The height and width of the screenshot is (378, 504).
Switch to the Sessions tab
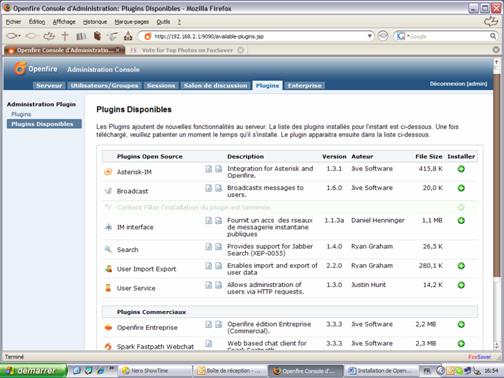tap(161, 86)
